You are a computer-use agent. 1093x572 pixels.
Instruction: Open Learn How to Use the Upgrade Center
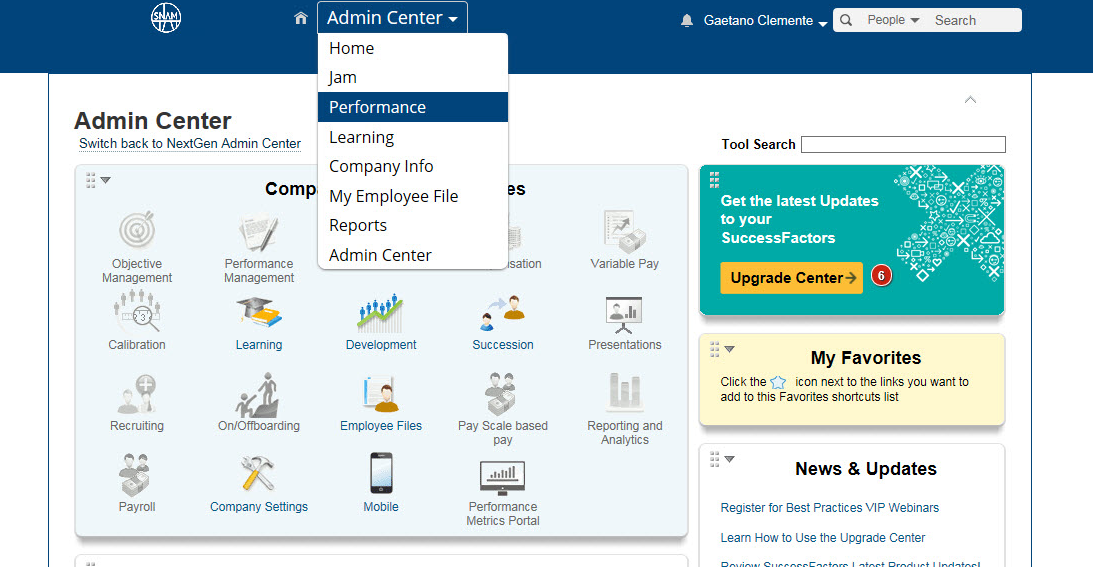point(823,538)
